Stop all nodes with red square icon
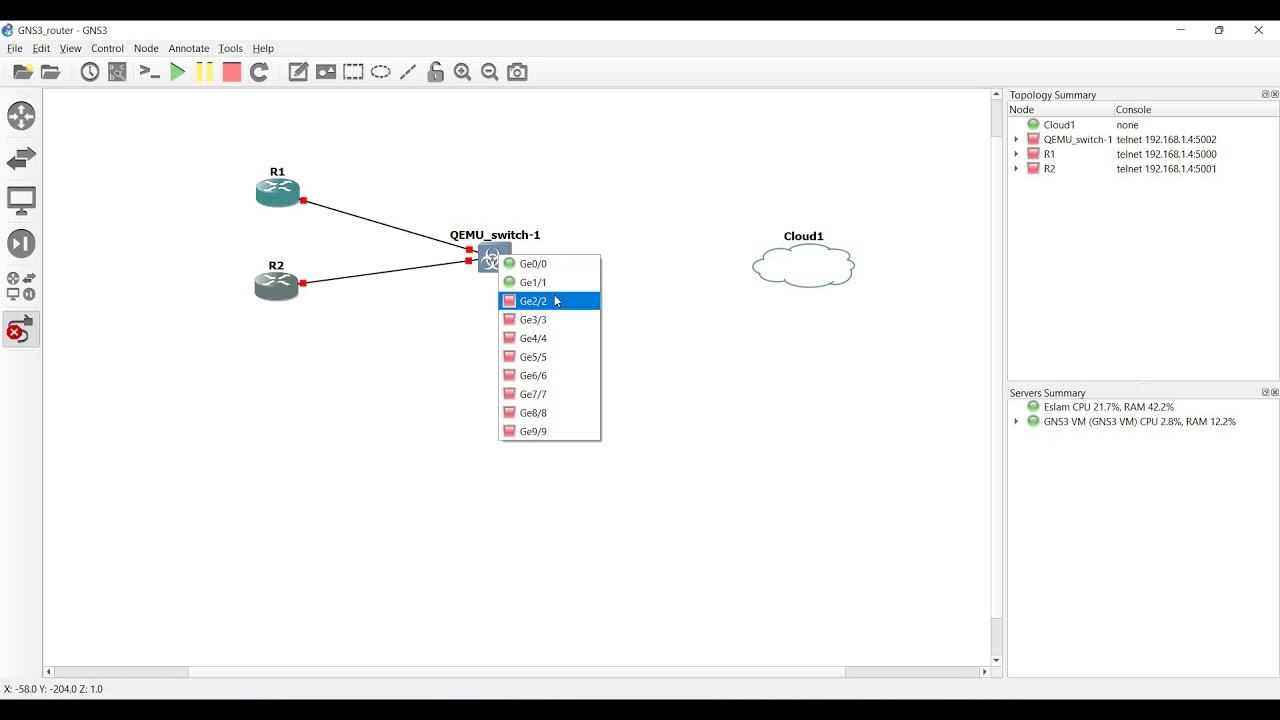Screen dimensions: 1280x720 [x=232, y=72]
